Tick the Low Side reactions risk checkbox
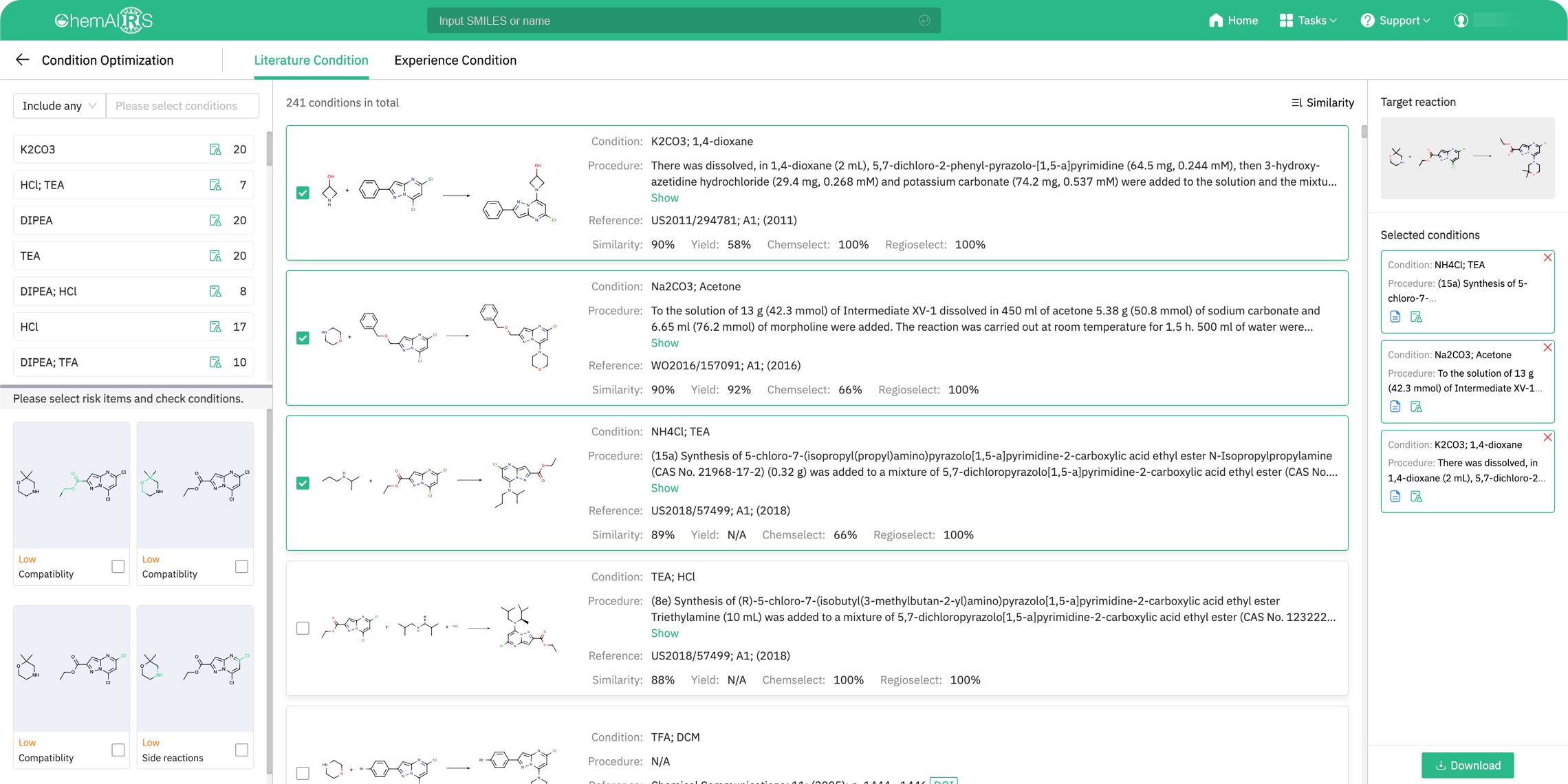 pyautogui.click(x=241, y=750)
